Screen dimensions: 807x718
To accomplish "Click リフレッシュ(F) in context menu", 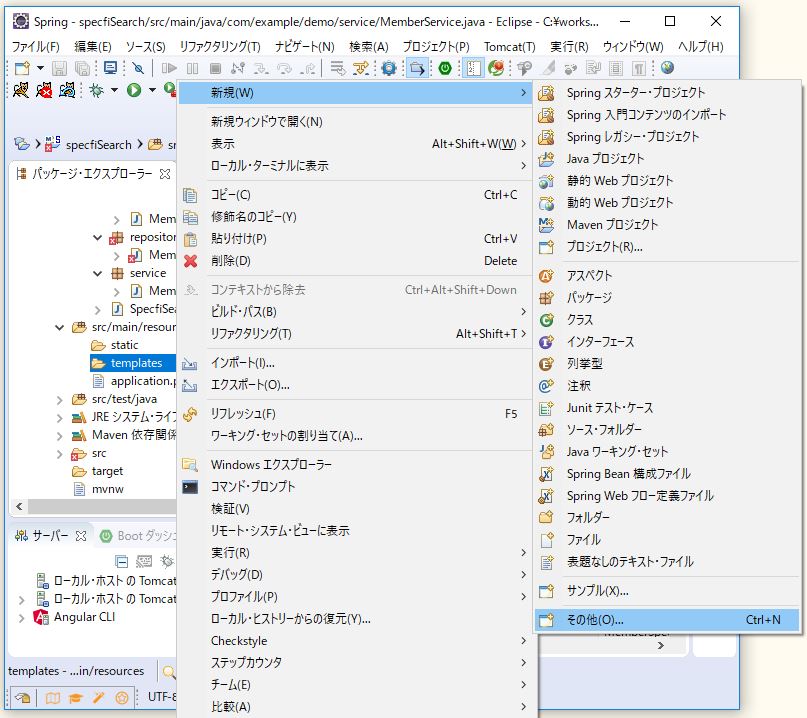I will click(355, 414).
